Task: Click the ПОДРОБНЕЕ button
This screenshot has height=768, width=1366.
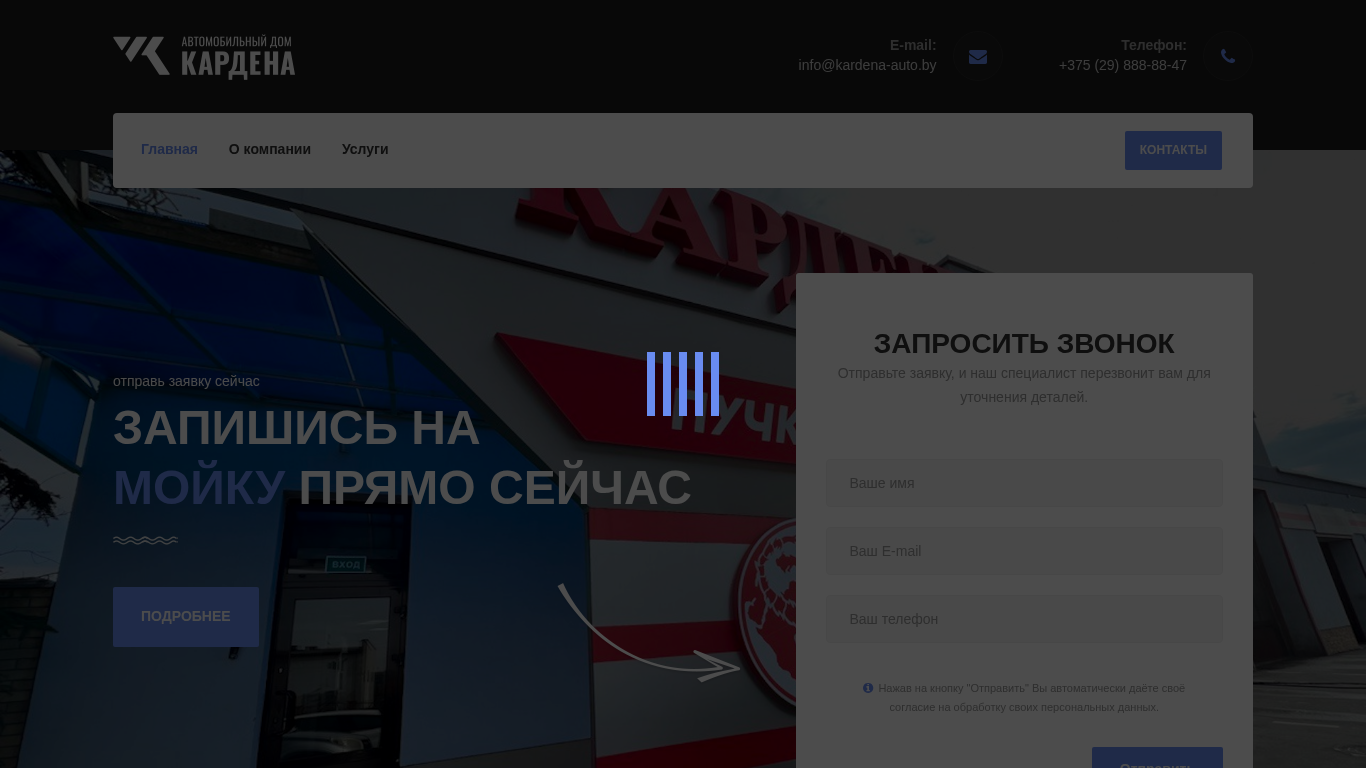Action: (186, 617)
